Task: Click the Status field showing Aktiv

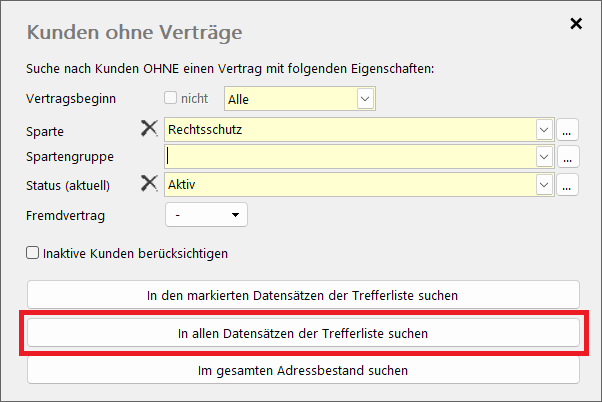Action: (350, 184)
